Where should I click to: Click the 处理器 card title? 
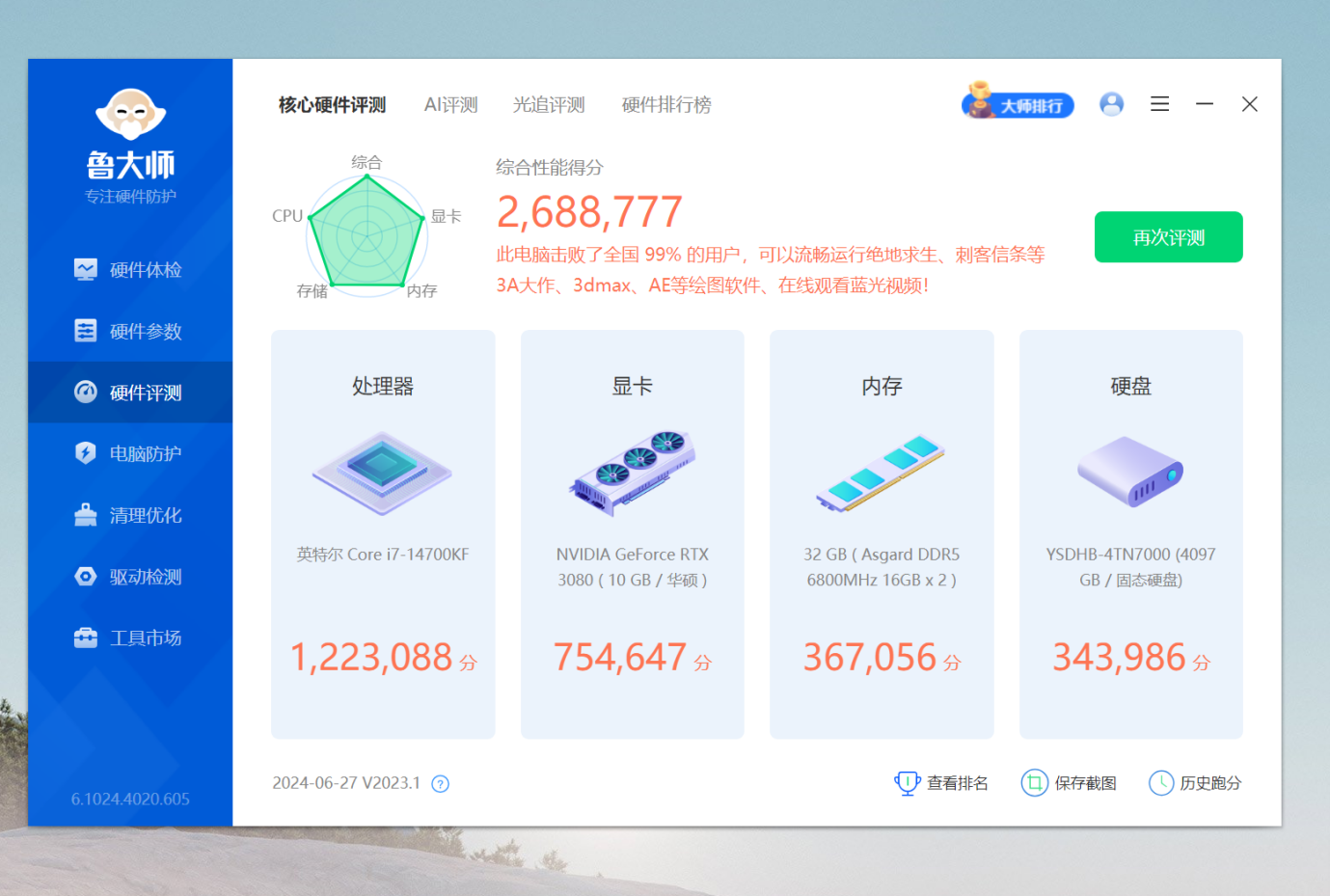(x=383, y=387)
